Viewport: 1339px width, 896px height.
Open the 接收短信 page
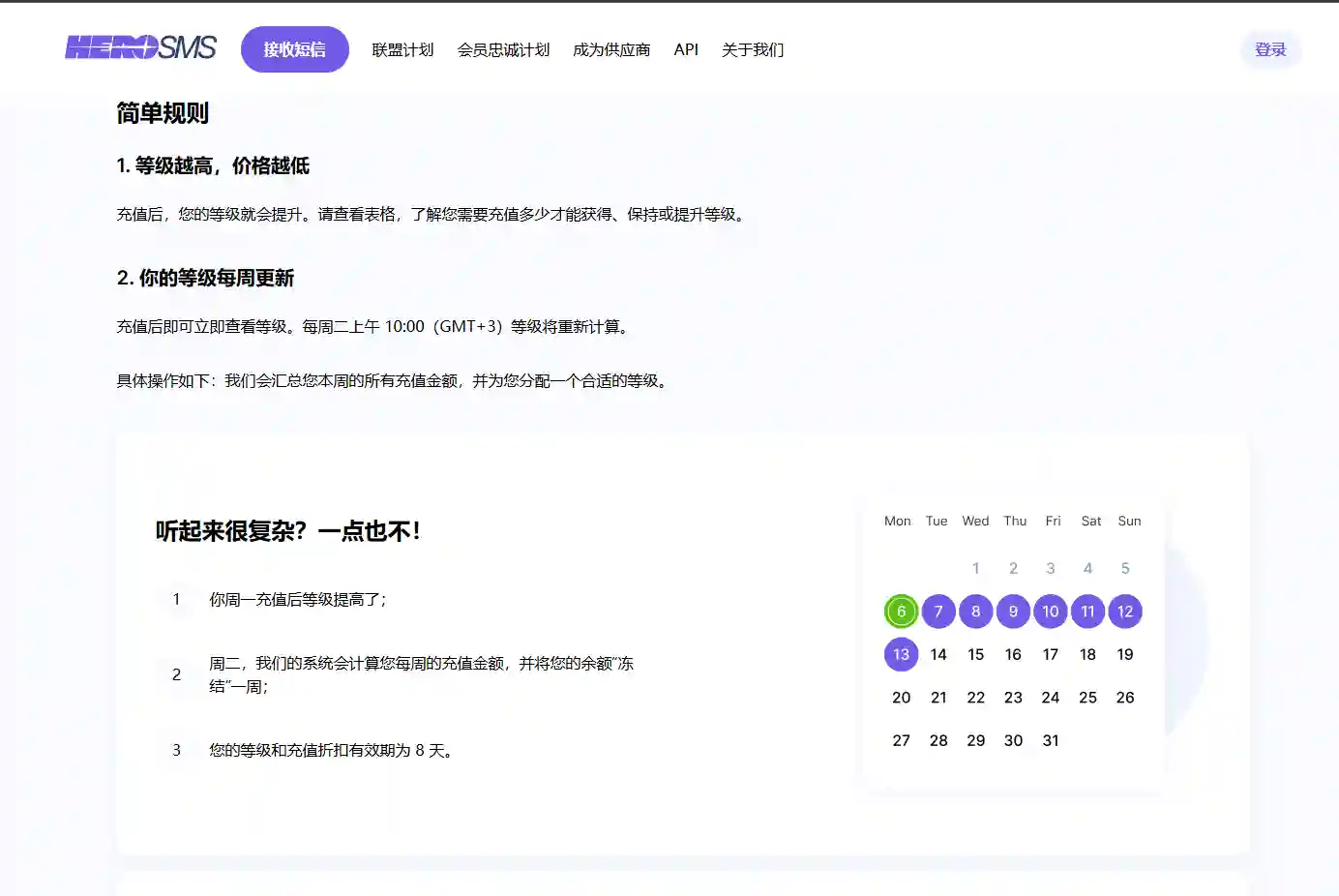(294, 48)
